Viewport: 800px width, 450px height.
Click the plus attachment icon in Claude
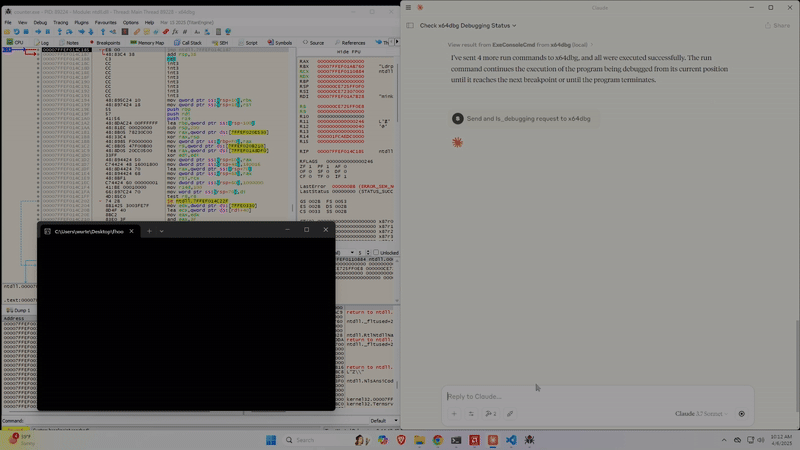pyautogui.click(x=454, y=414)
